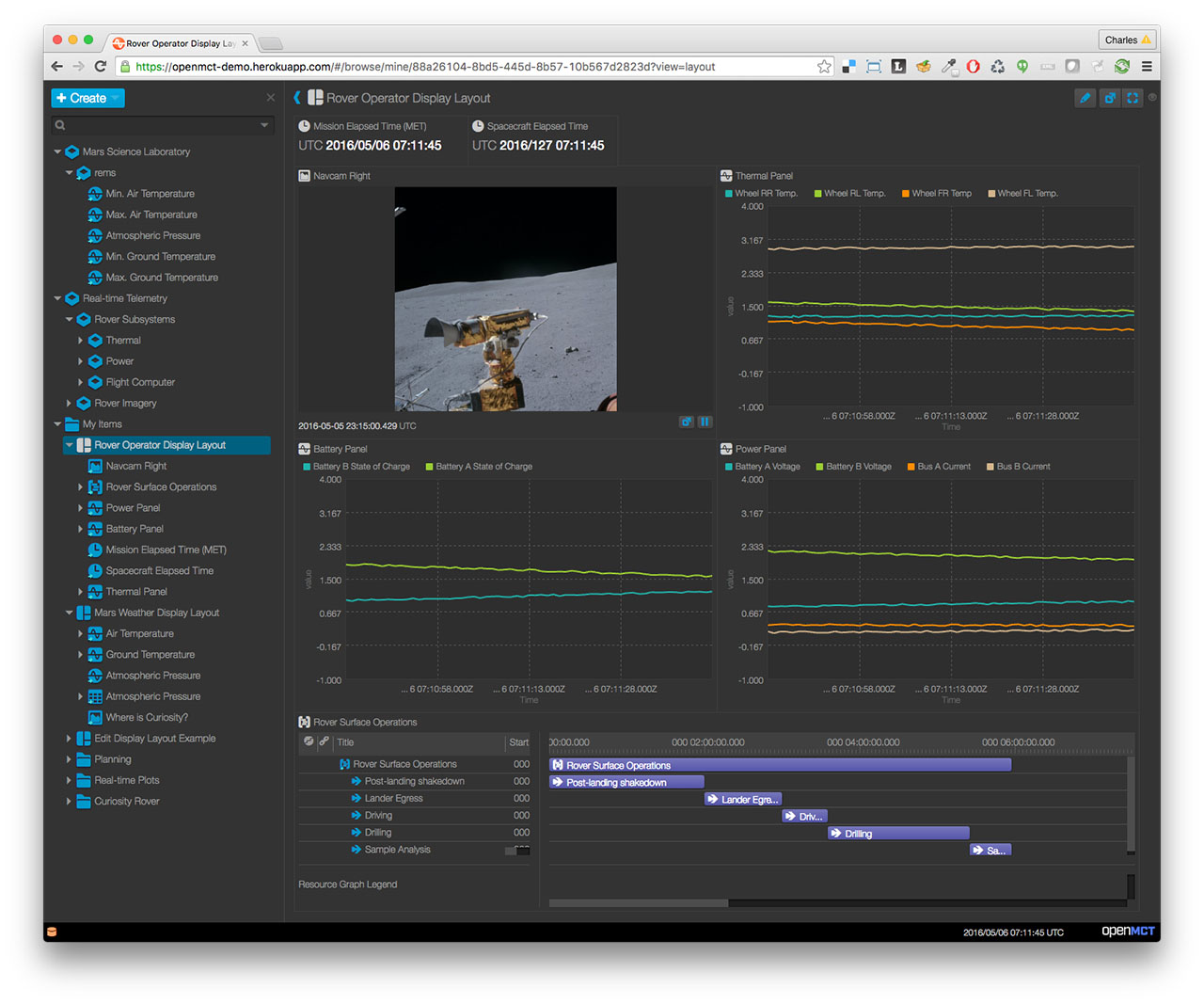This screenshot has height=1004, width=1204.
Task: Open Navcam image in new window
Action: (x=687, y=422)
